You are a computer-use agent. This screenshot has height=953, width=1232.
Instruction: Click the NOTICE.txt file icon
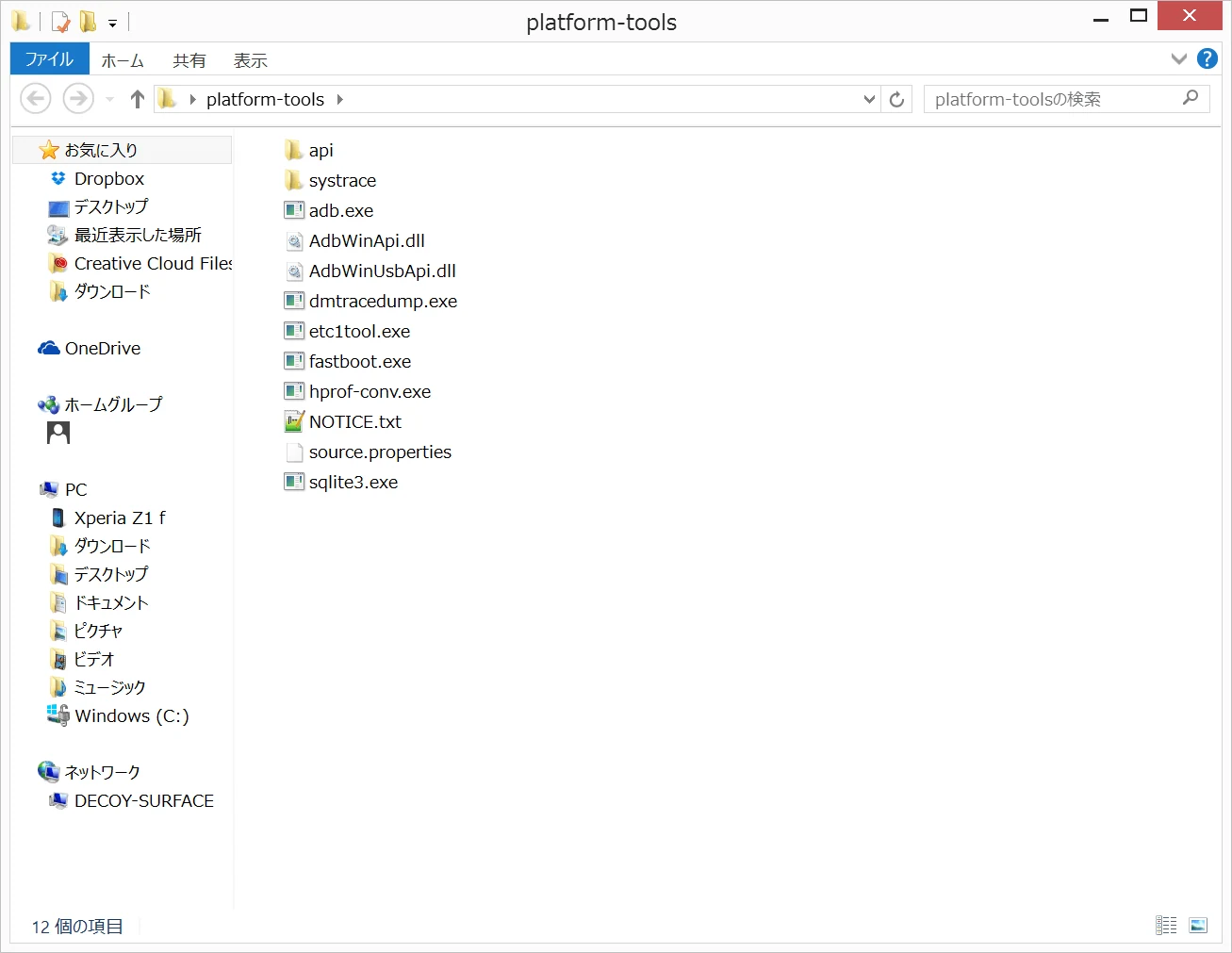point(294,421)
